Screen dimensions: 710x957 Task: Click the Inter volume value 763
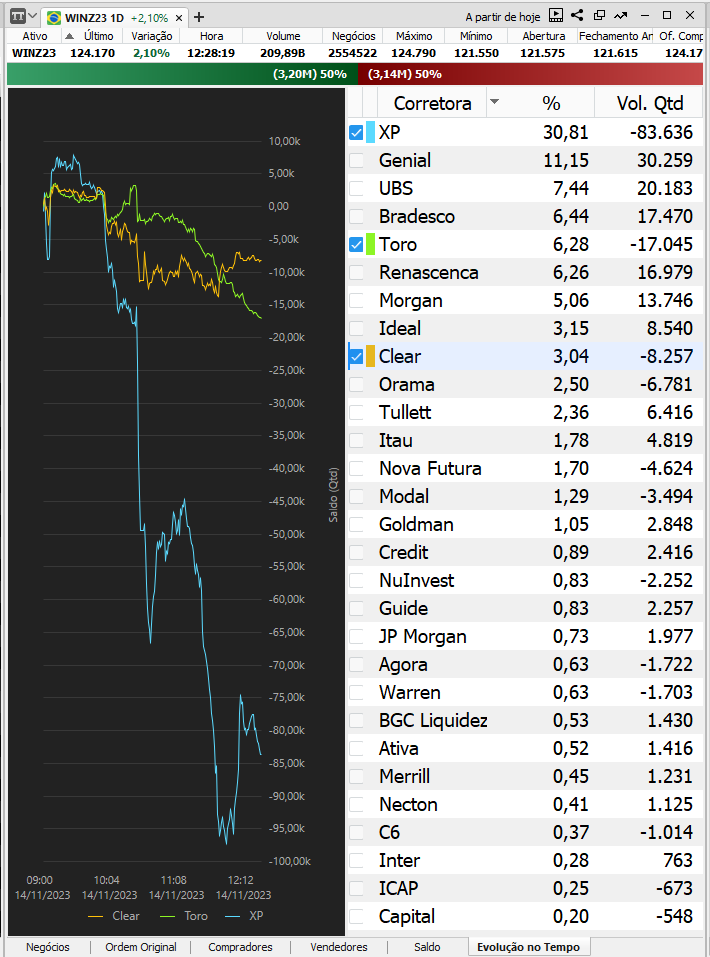tap(678, 861)
